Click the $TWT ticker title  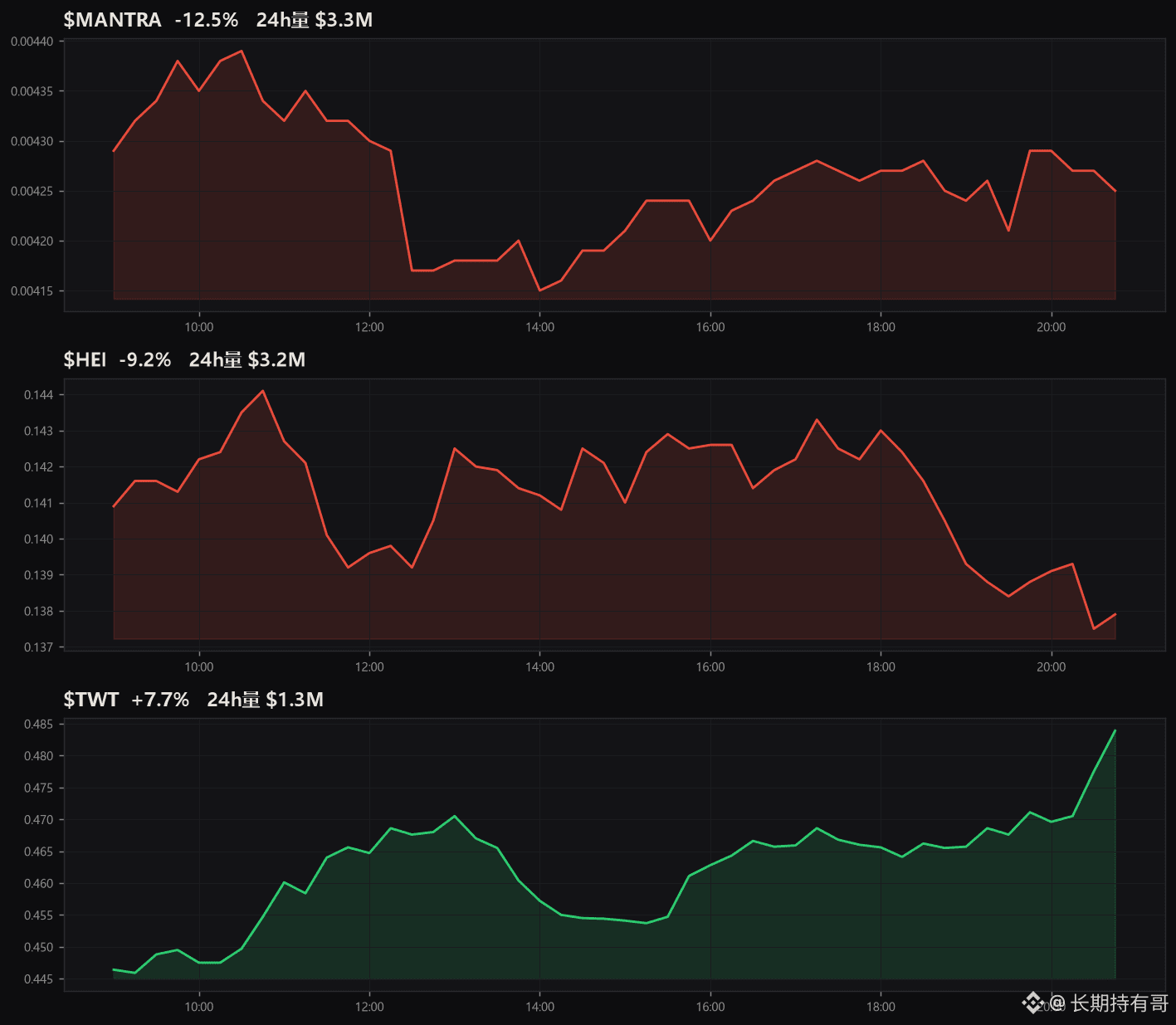pos(91,700)
